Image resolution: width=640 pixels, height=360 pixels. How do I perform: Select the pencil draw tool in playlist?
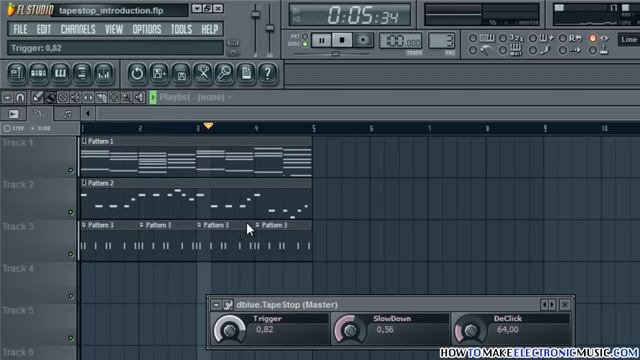coord(37,98)
